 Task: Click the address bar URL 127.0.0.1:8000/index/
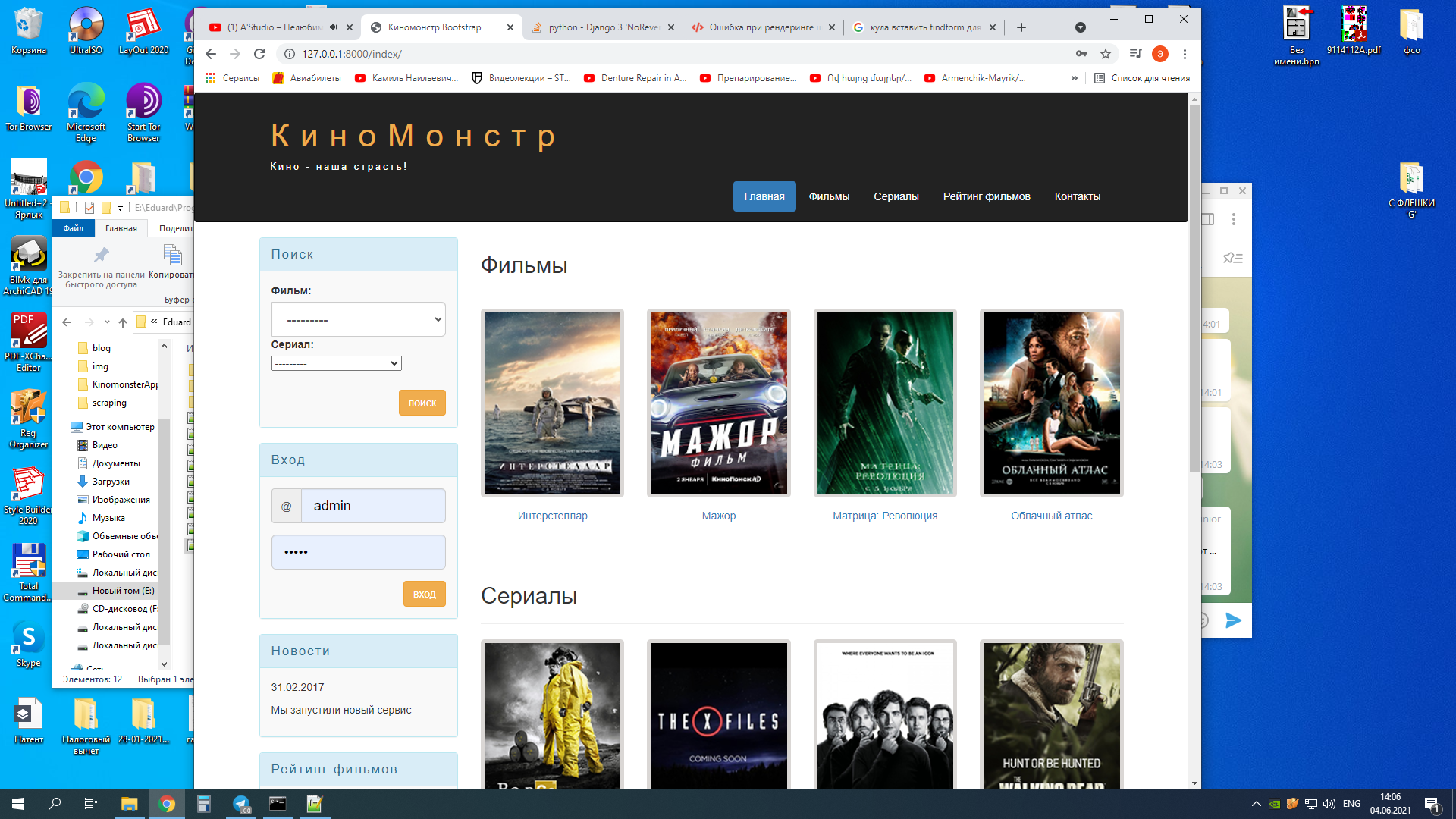click(352, 54)
